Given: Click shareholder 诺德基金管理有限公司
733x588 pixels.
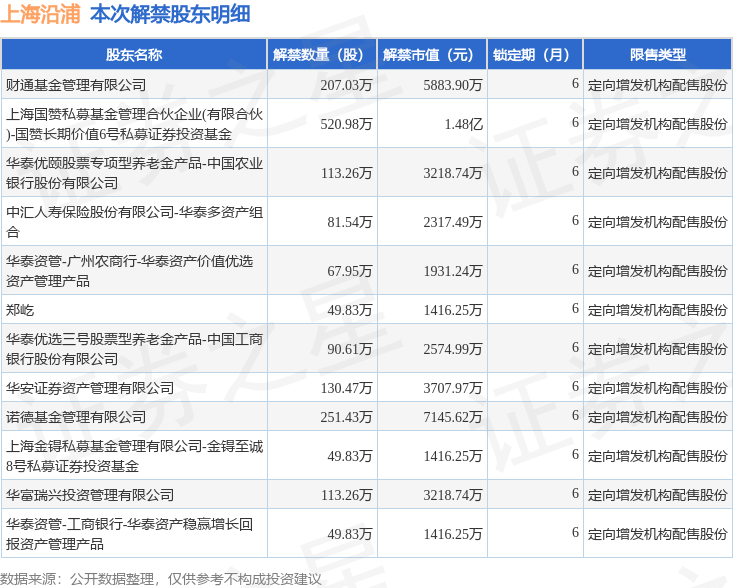Looking at the screenshot, I should 76,417.
